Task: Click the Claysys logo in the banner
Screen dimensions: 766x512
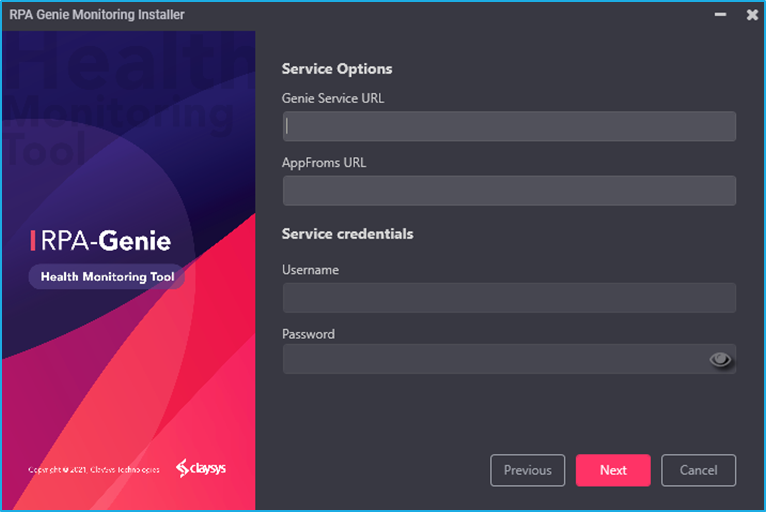Action: (x=201, y=468)
